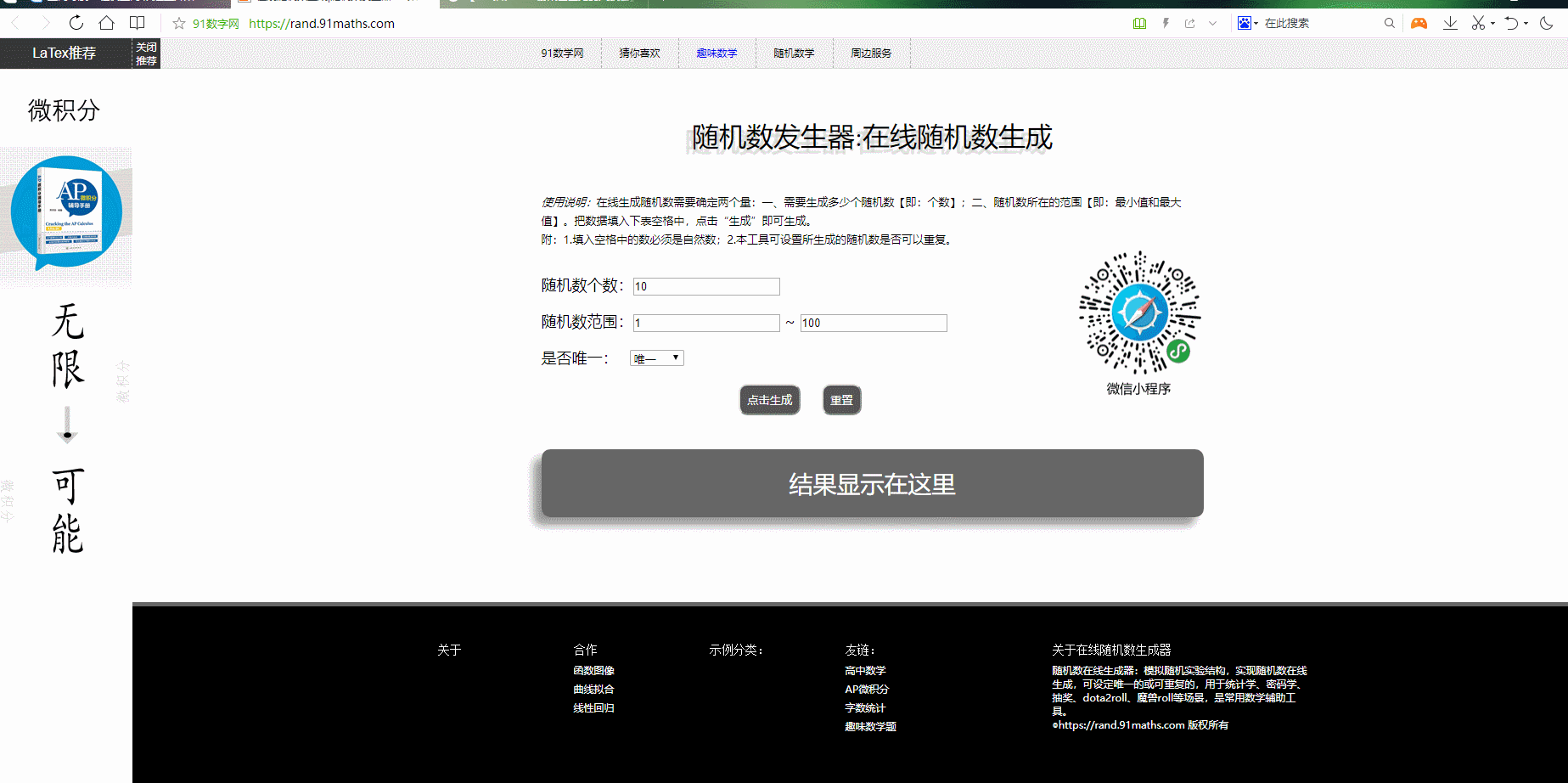
Task: Expand the address bar dropdown chevron
Action: pyautogui.click(x=1213, y=23)
